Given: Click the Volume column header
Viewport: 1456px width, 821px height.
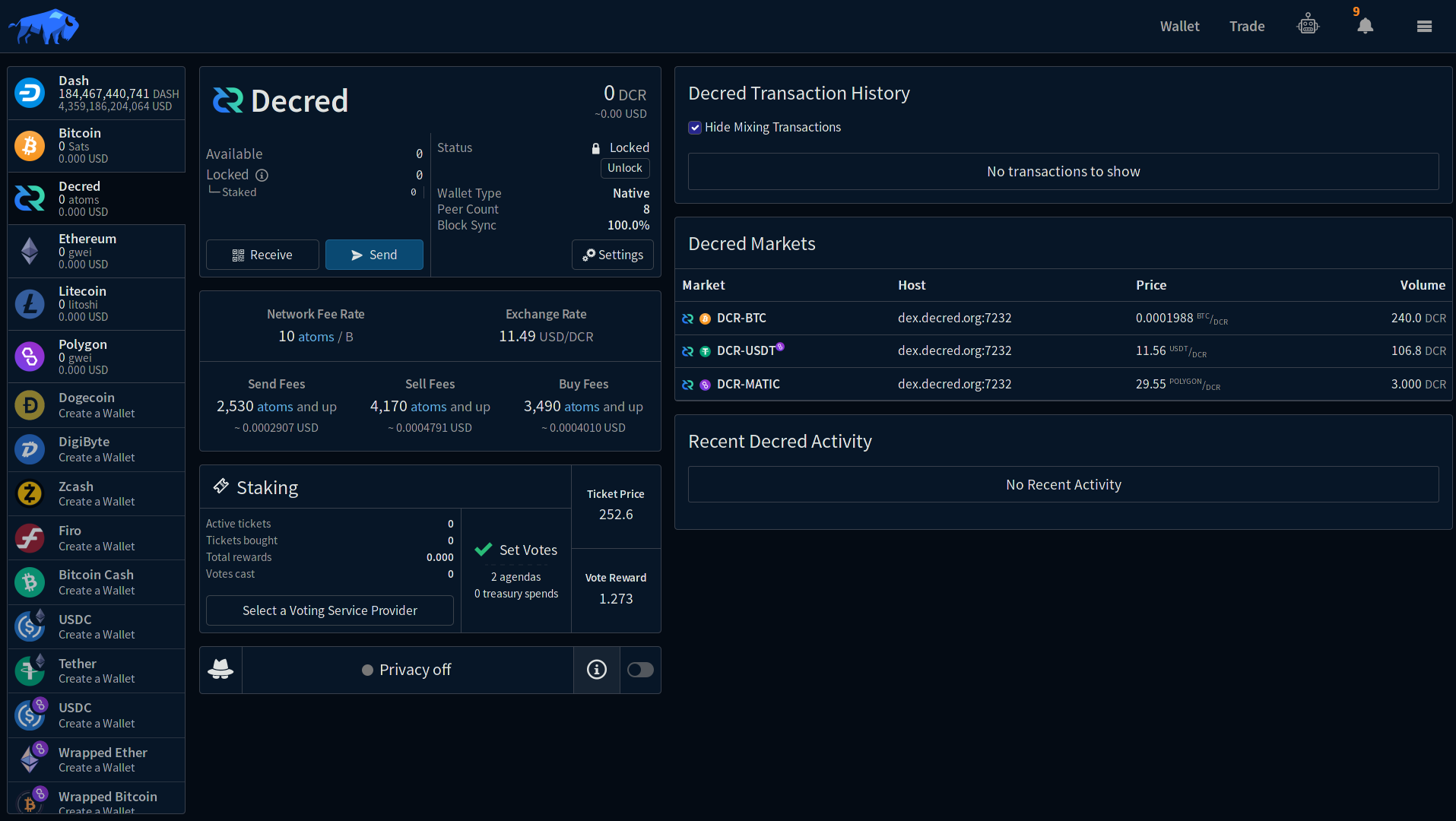Looking at the screenshot, I should [x=1423, y=285].
